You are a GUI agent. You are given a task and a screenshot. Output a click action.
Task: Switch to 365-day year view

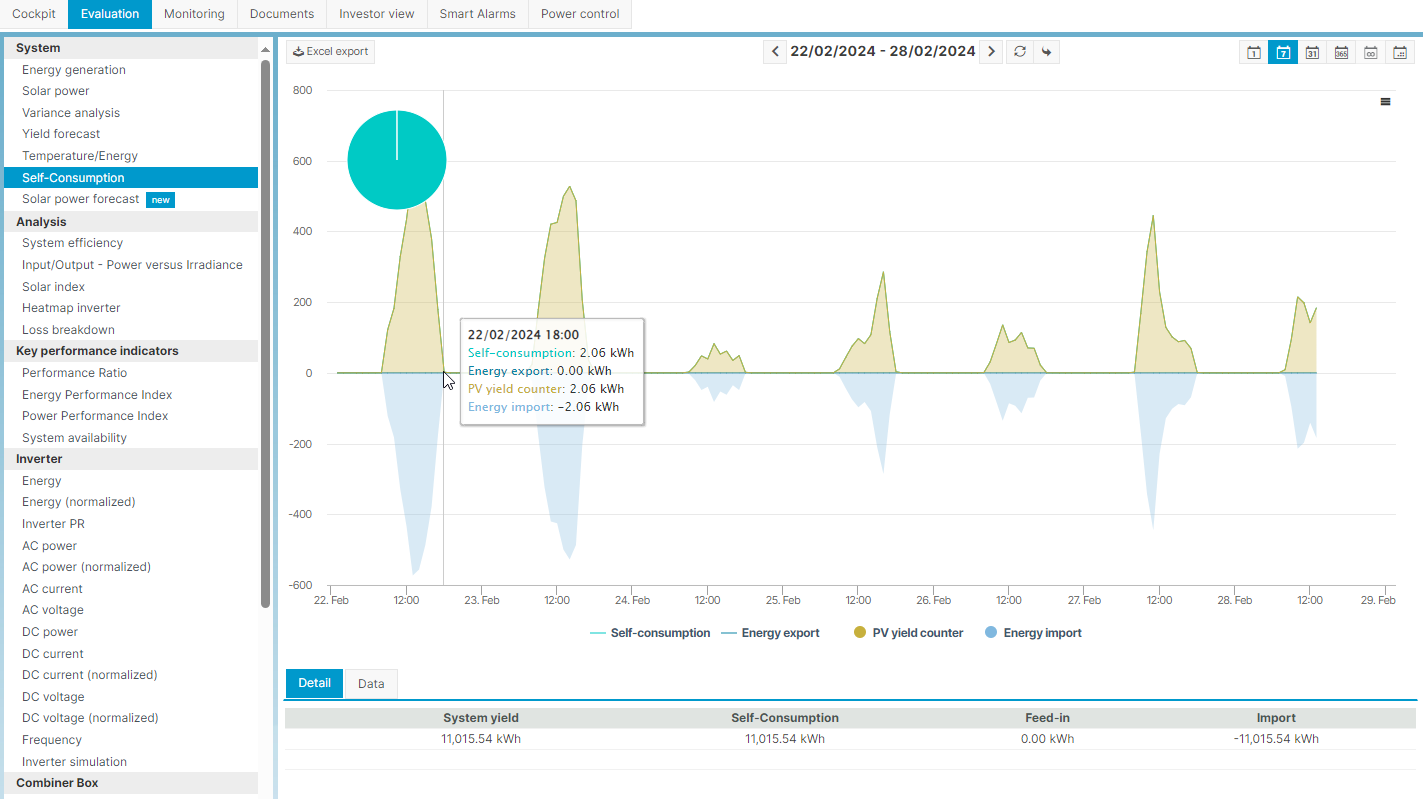[1341, 52]
